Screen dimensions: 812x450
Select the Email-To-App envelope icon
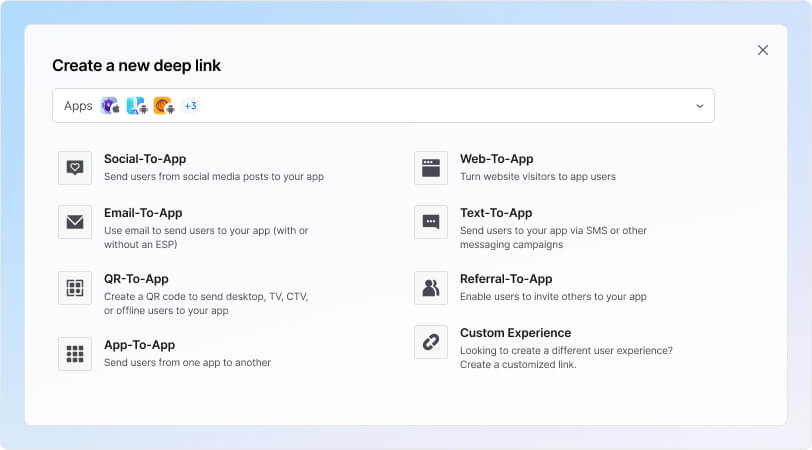75,222
